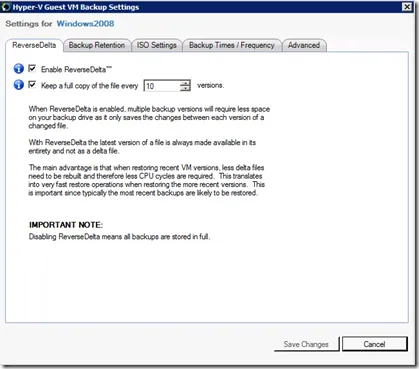Image resolution: width=419 pixels, height=369 pixels.
Task: Select the ReverseDelta tab
Action: point(34,45)
